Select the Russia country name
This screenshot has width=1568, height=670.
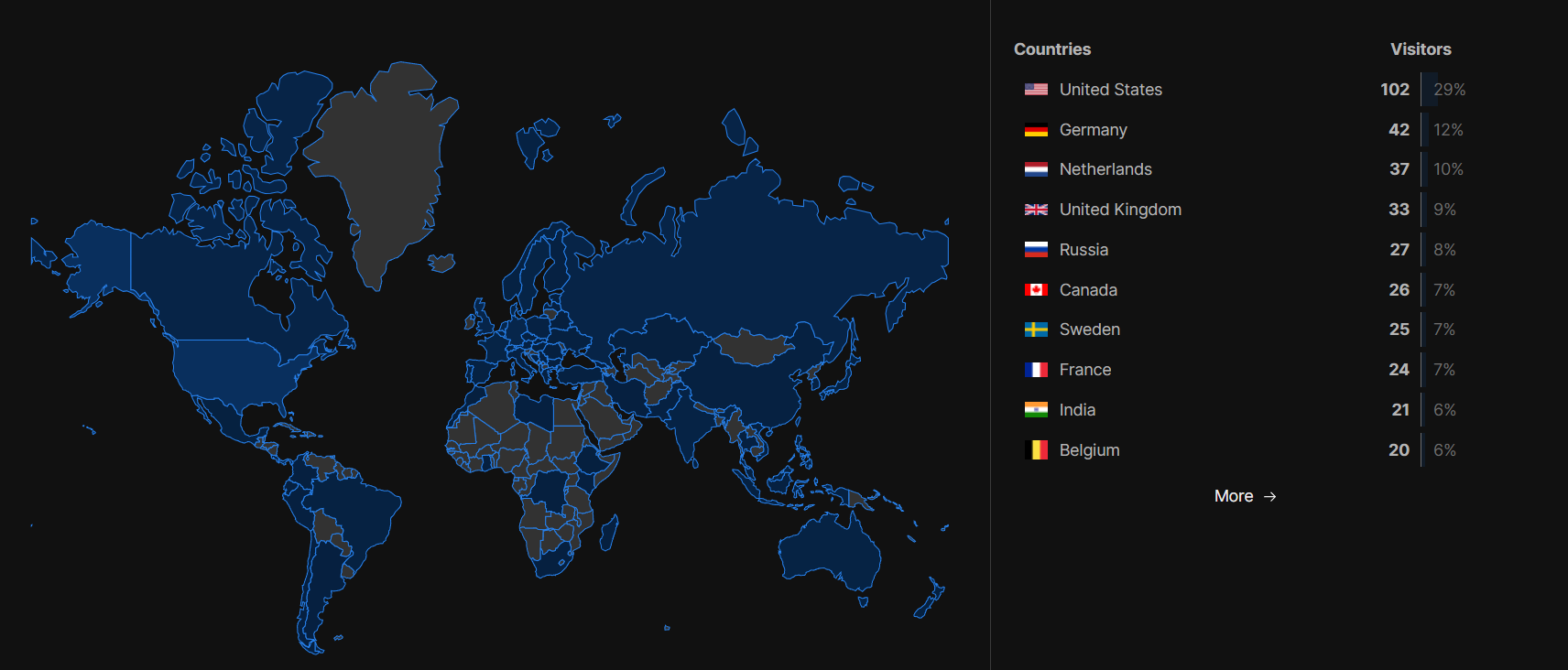[1083, 250]
